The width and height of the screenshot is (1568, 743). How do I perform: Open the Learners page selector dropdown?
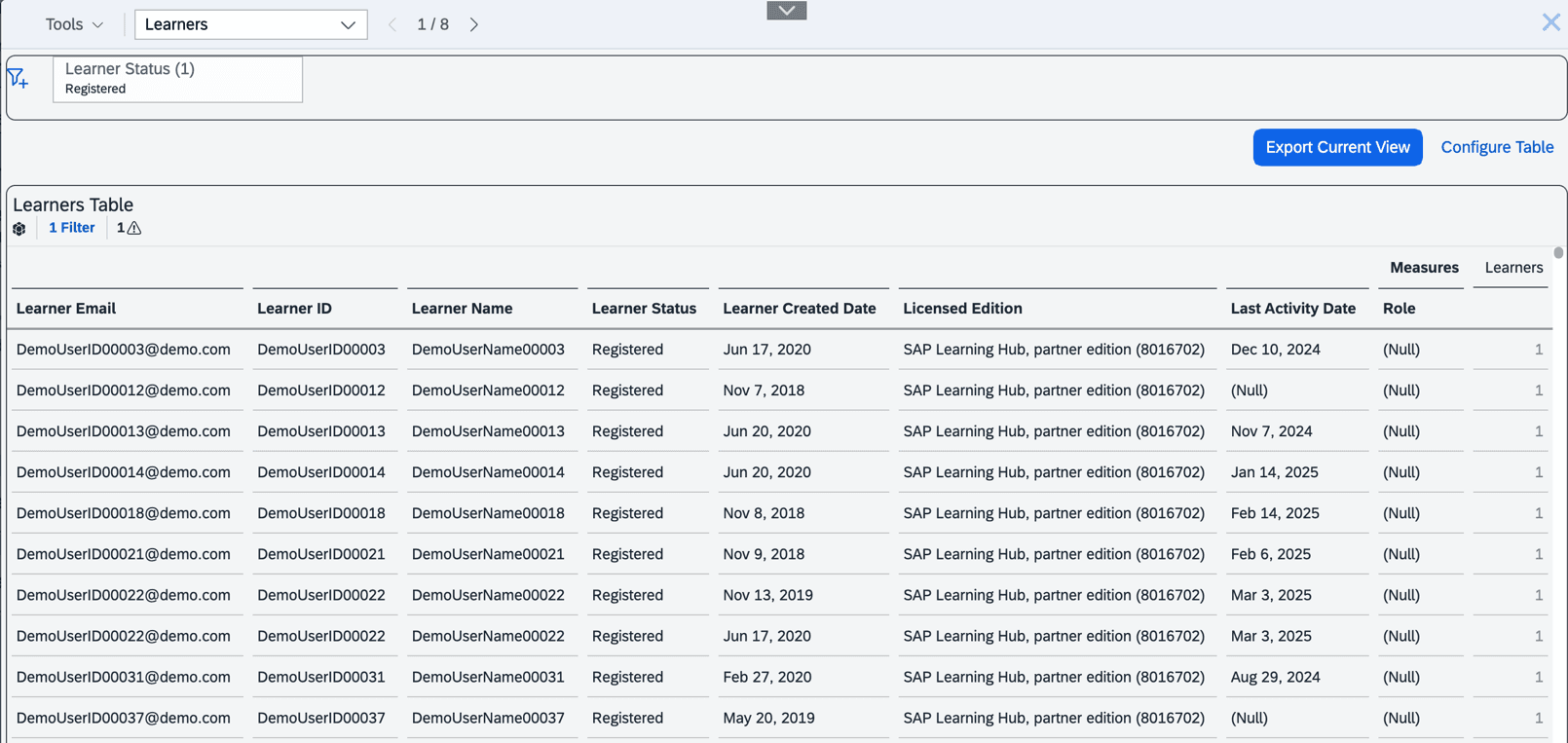pos(250,24)
